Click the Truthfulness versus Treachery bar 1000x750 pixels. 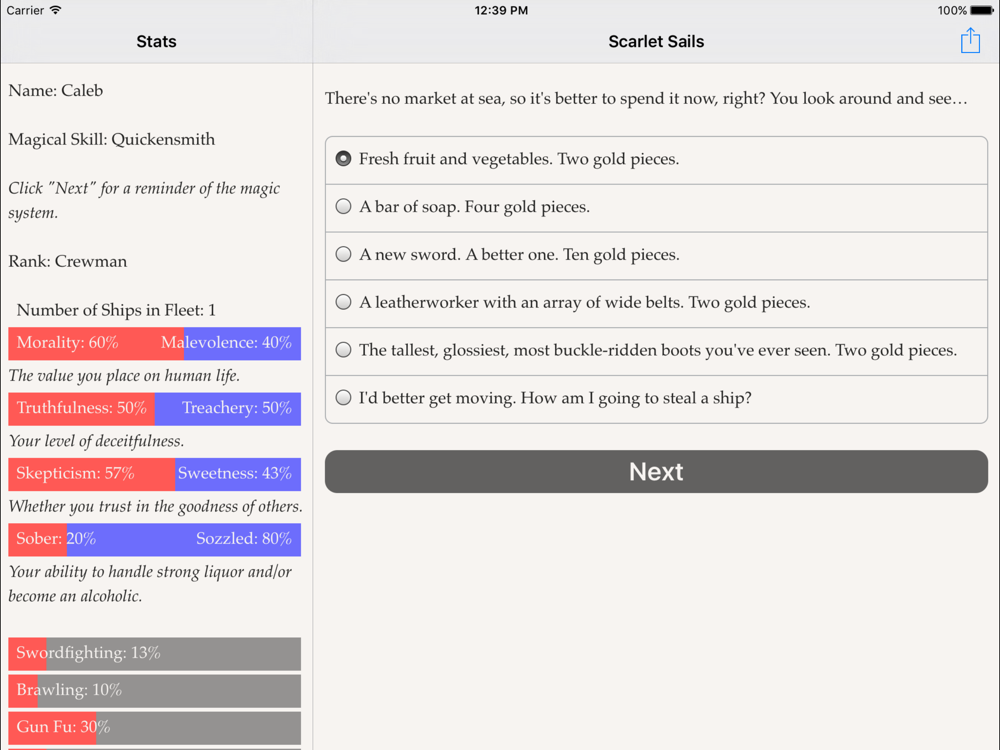(x=154, y=409)
